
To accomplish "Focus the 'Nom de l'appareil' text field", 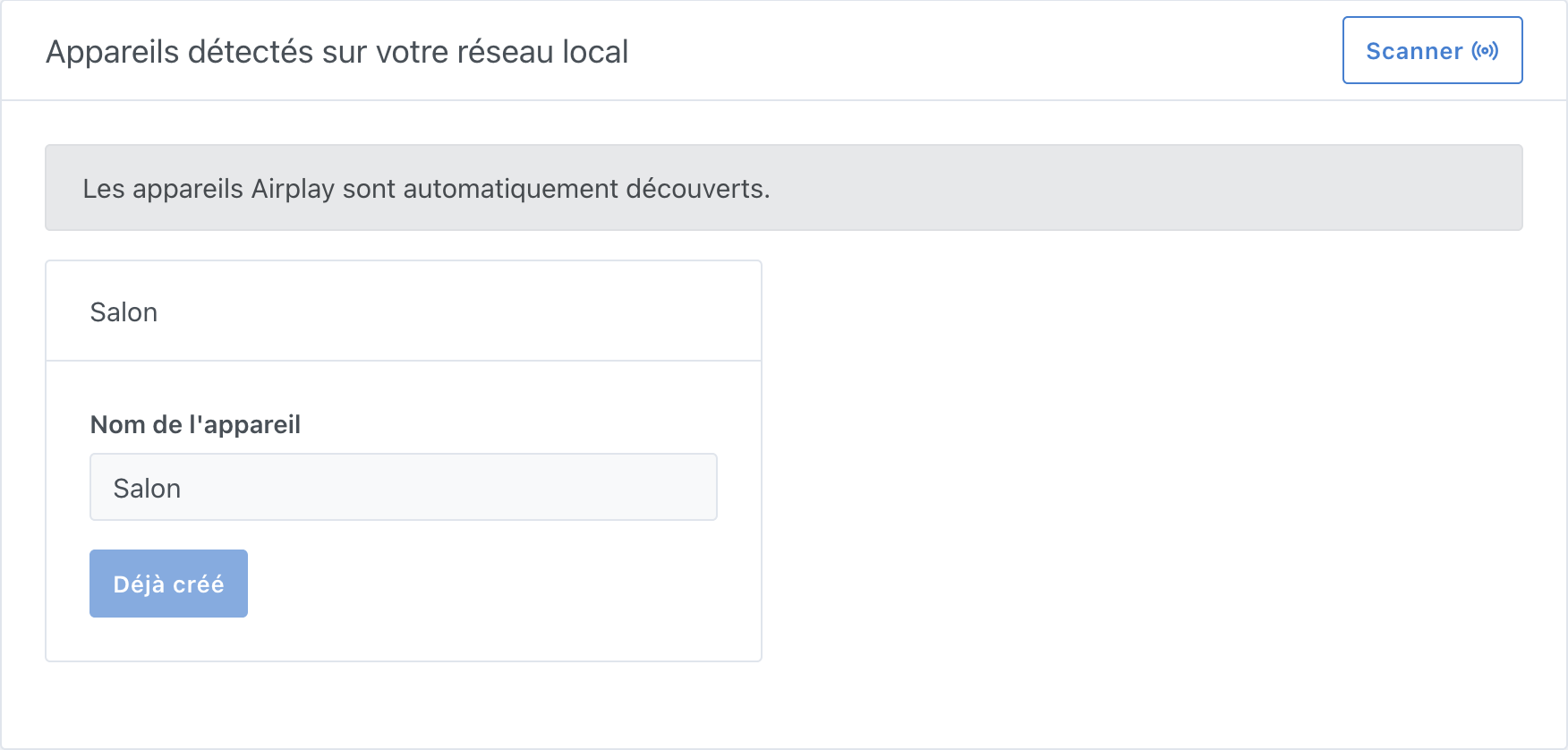I will 403,487.
